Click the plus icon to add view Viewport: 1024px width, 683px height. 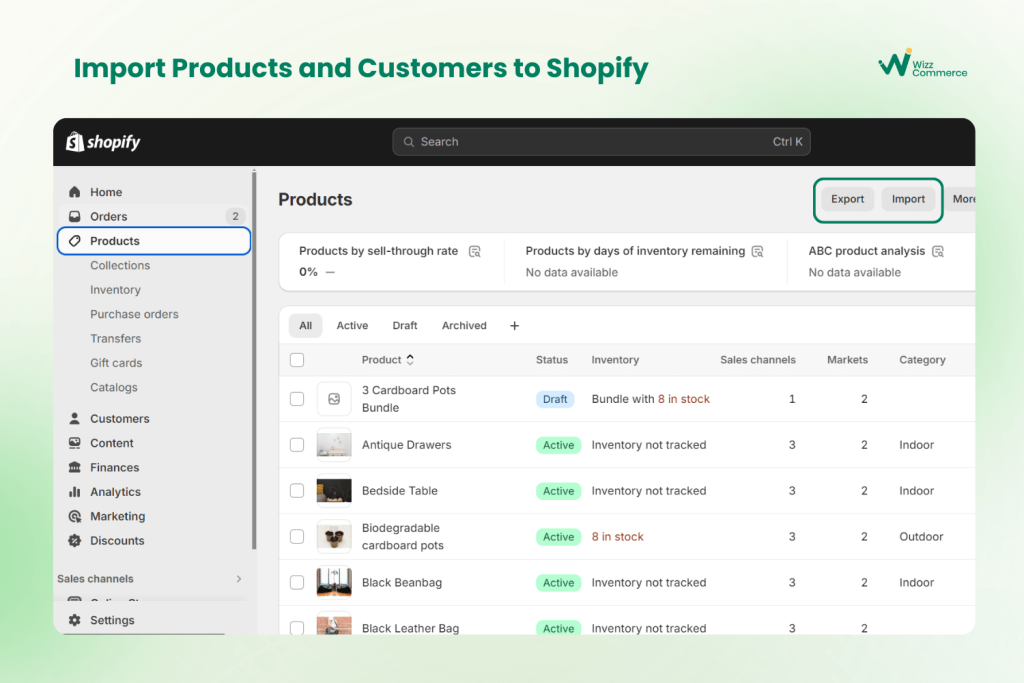point(515,325)
